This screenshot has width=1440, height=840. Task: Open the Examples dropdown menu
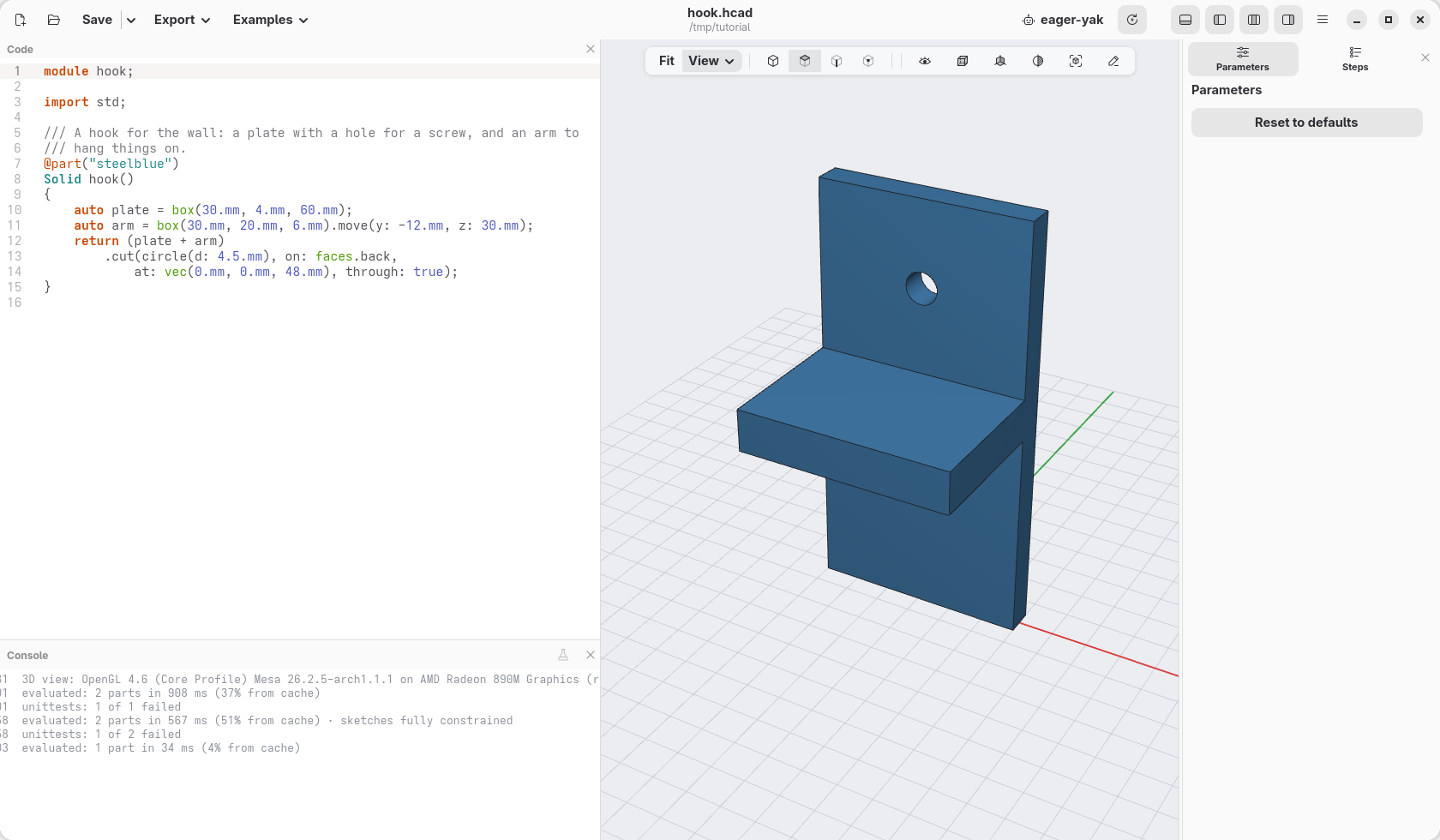point(270,20)
